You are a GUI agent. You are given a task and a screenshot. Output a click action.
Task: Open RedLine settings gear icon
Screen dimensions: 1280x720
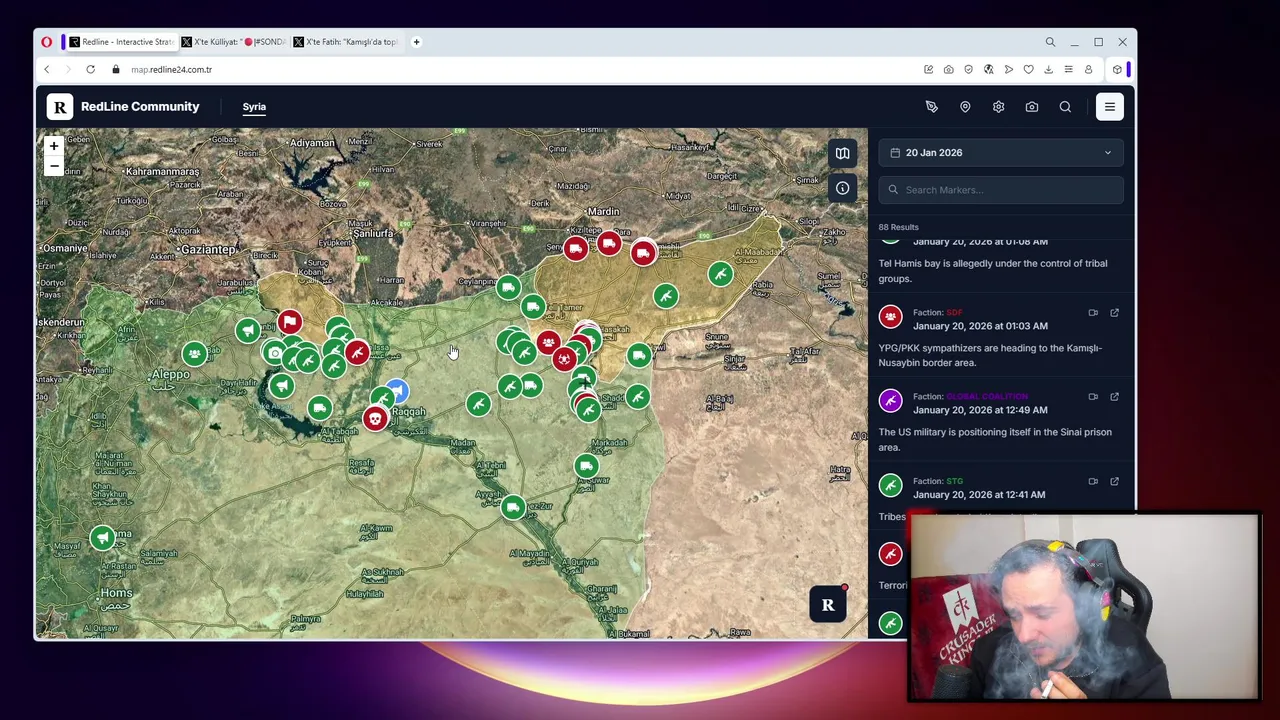(x=998, y=106)
